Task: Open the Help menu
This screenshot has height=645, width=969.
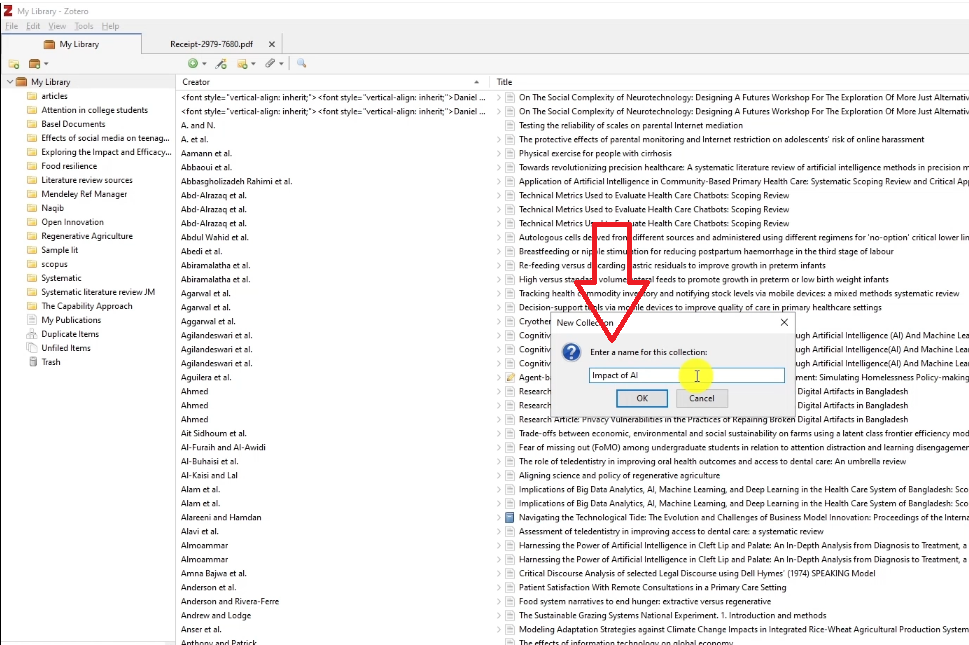Action: 110,26
